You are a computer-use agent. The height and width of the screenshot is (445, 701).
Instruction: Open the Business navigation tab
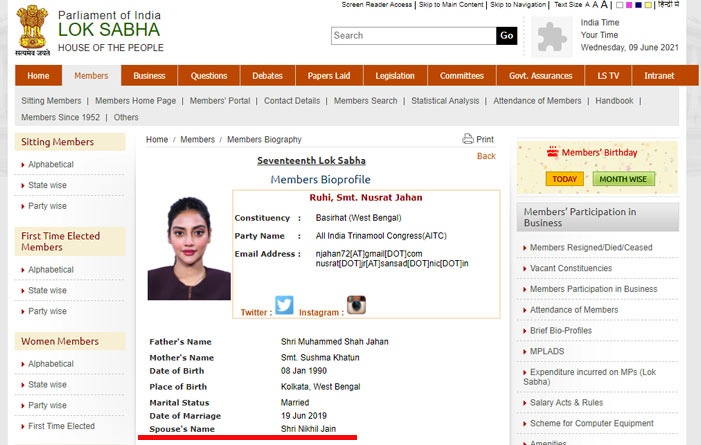coord(149,76)
